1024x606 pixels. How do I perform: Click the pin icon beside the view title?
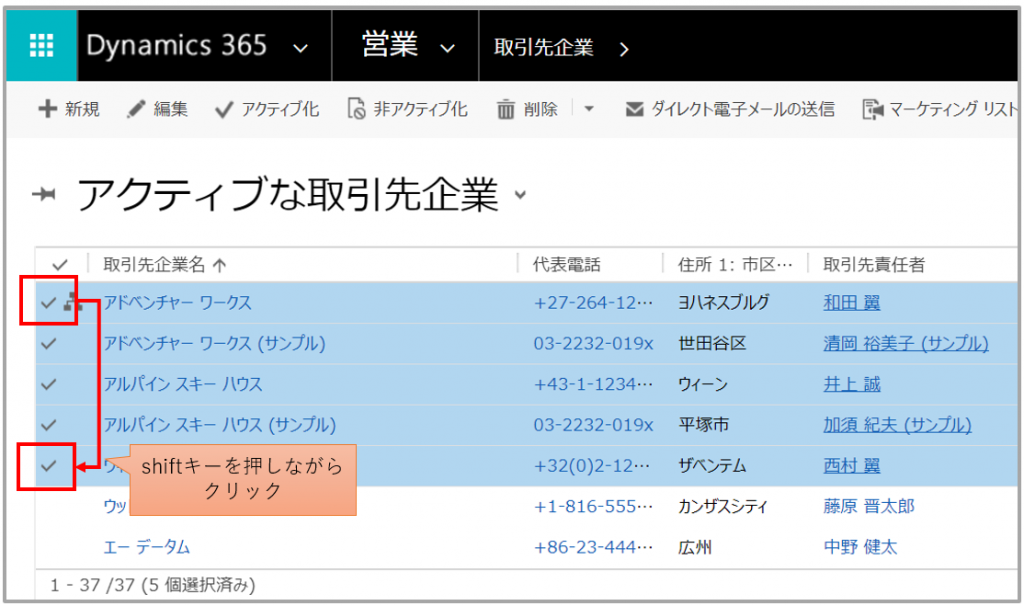tap(45, 194)
